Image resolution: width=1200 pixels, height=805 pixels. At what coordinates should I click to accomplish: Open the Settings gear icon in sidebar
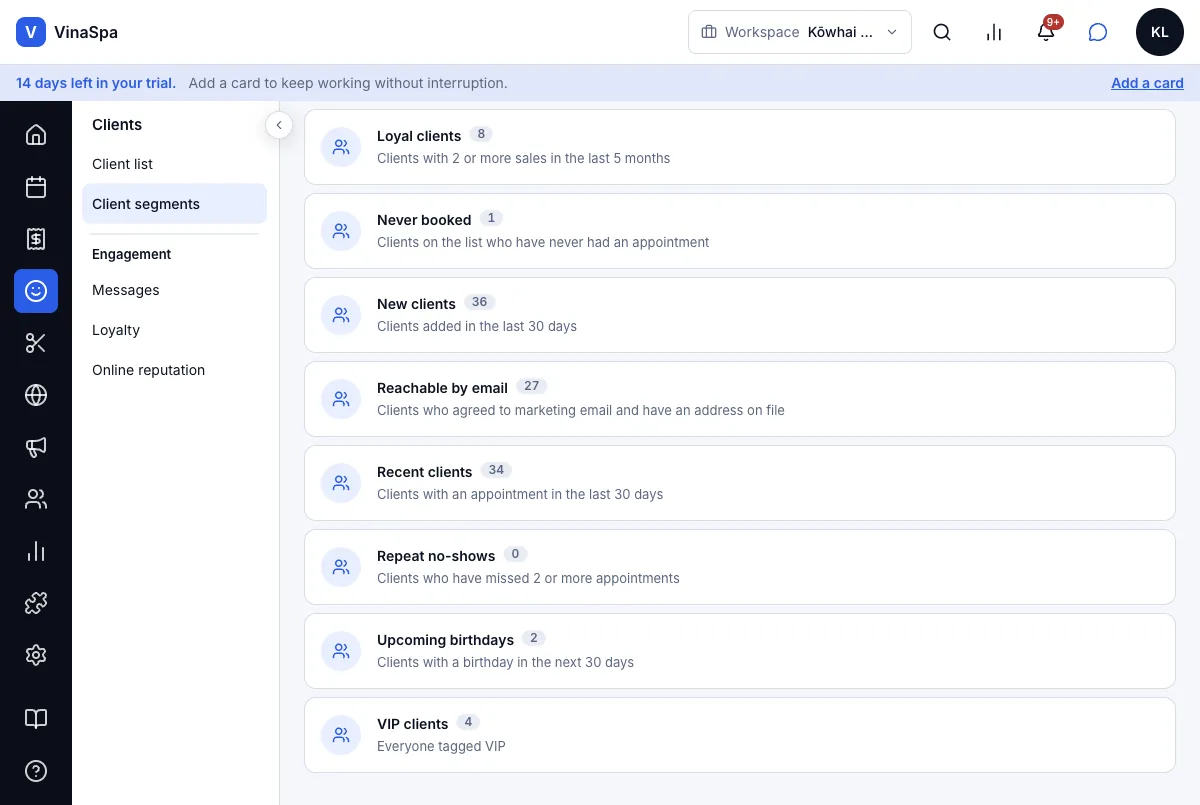(36, 655)
